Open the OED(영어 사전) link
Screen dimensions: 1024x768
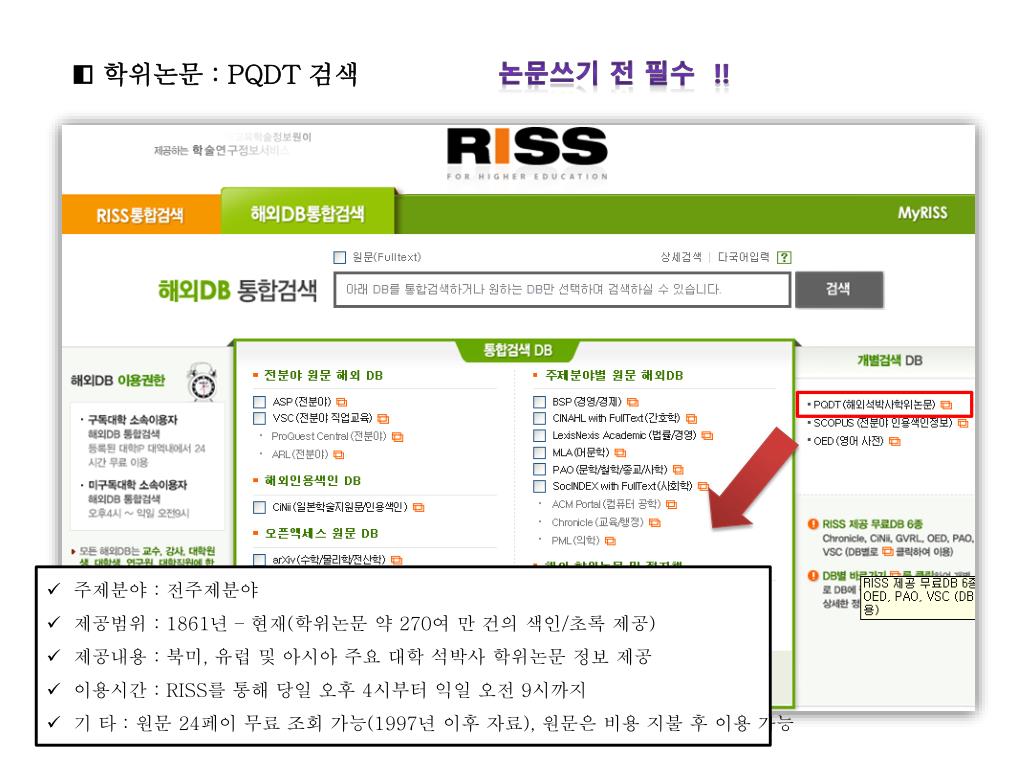pyautogui.click(x=848, y=441)
